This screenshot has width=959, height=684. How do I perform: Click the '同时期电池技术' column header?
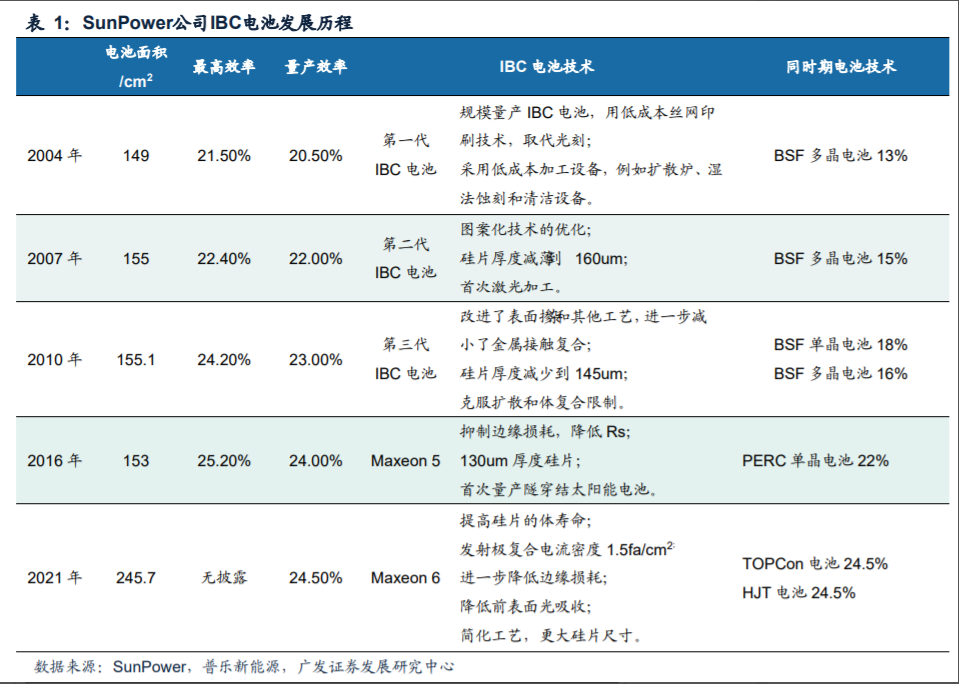coord(841,67)
